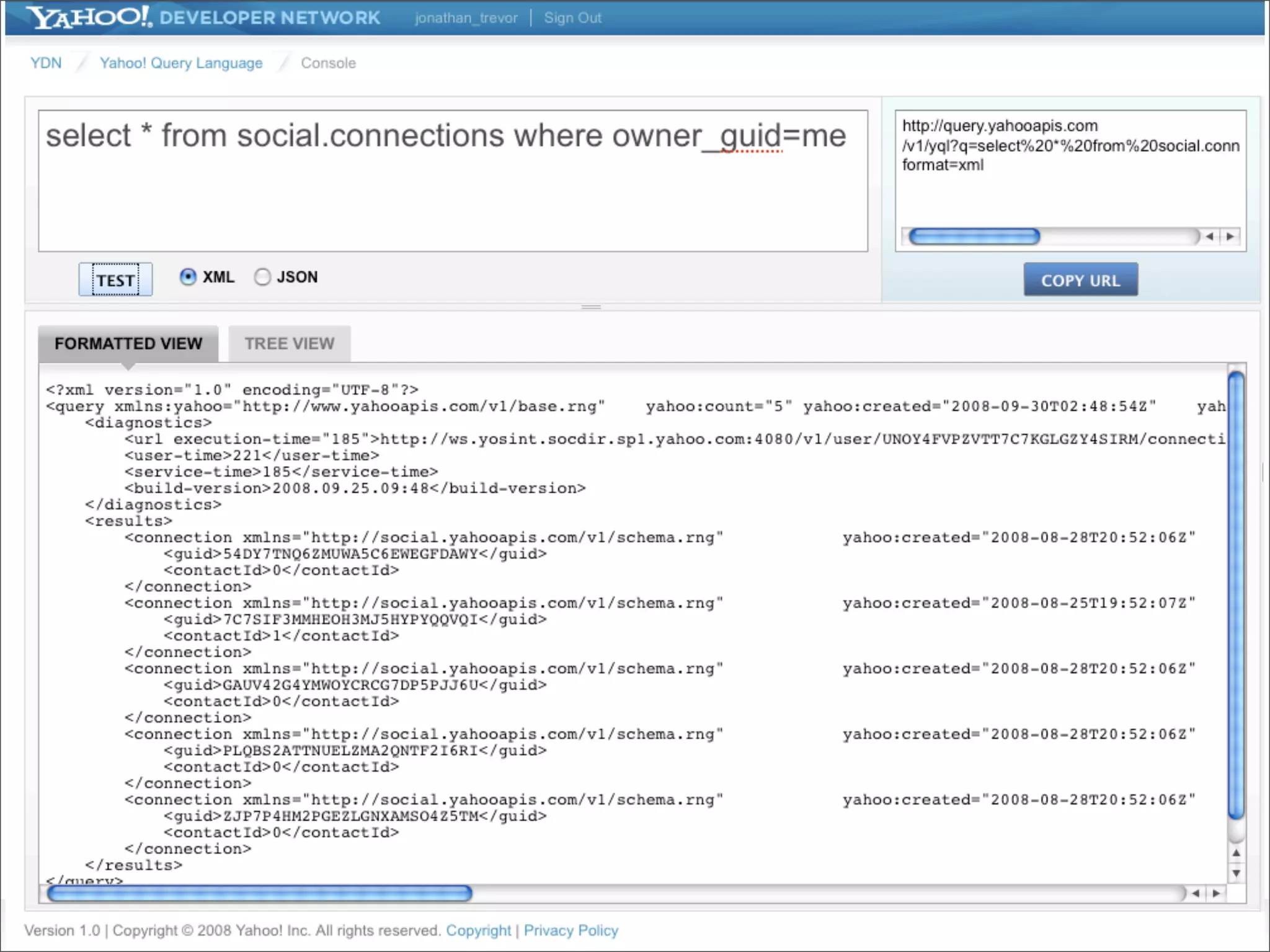Click the Yahoo! Developer Network logo
This screenshot has height=952, width=1270.
[204, 17]
